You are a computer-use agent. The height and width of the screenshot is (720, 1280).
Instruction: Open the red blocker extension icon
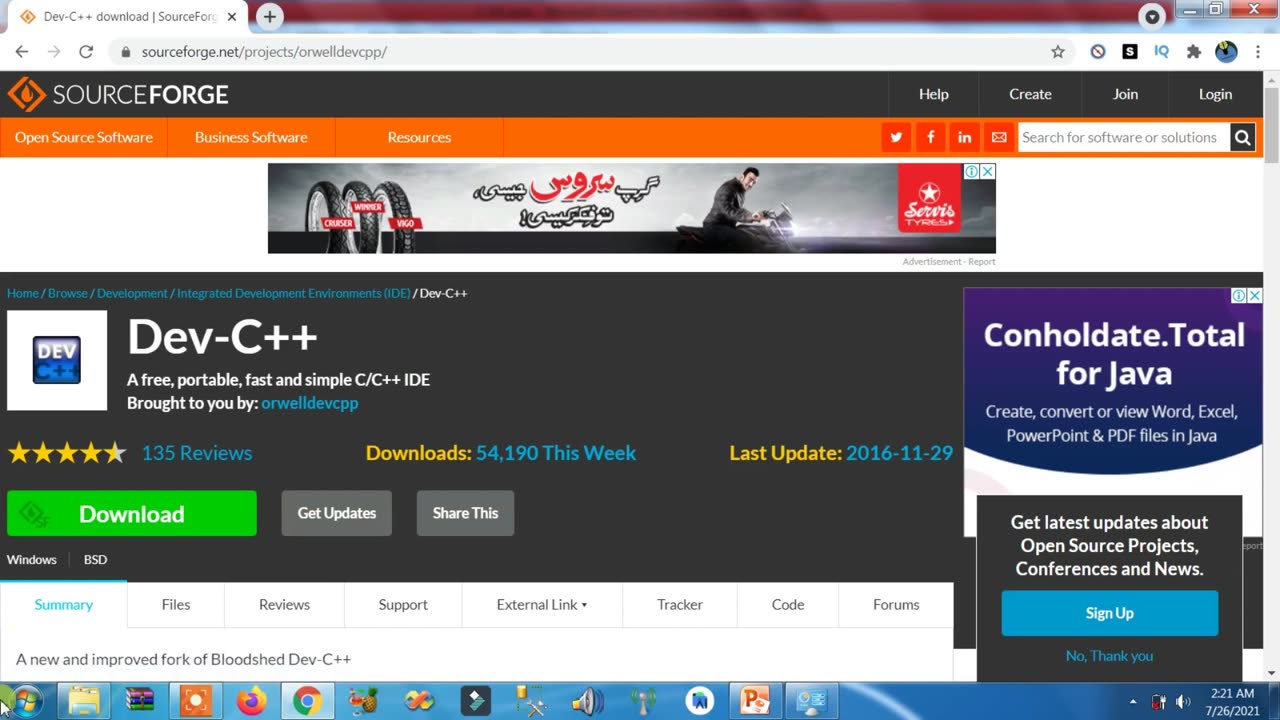[x=1098, y=52]
